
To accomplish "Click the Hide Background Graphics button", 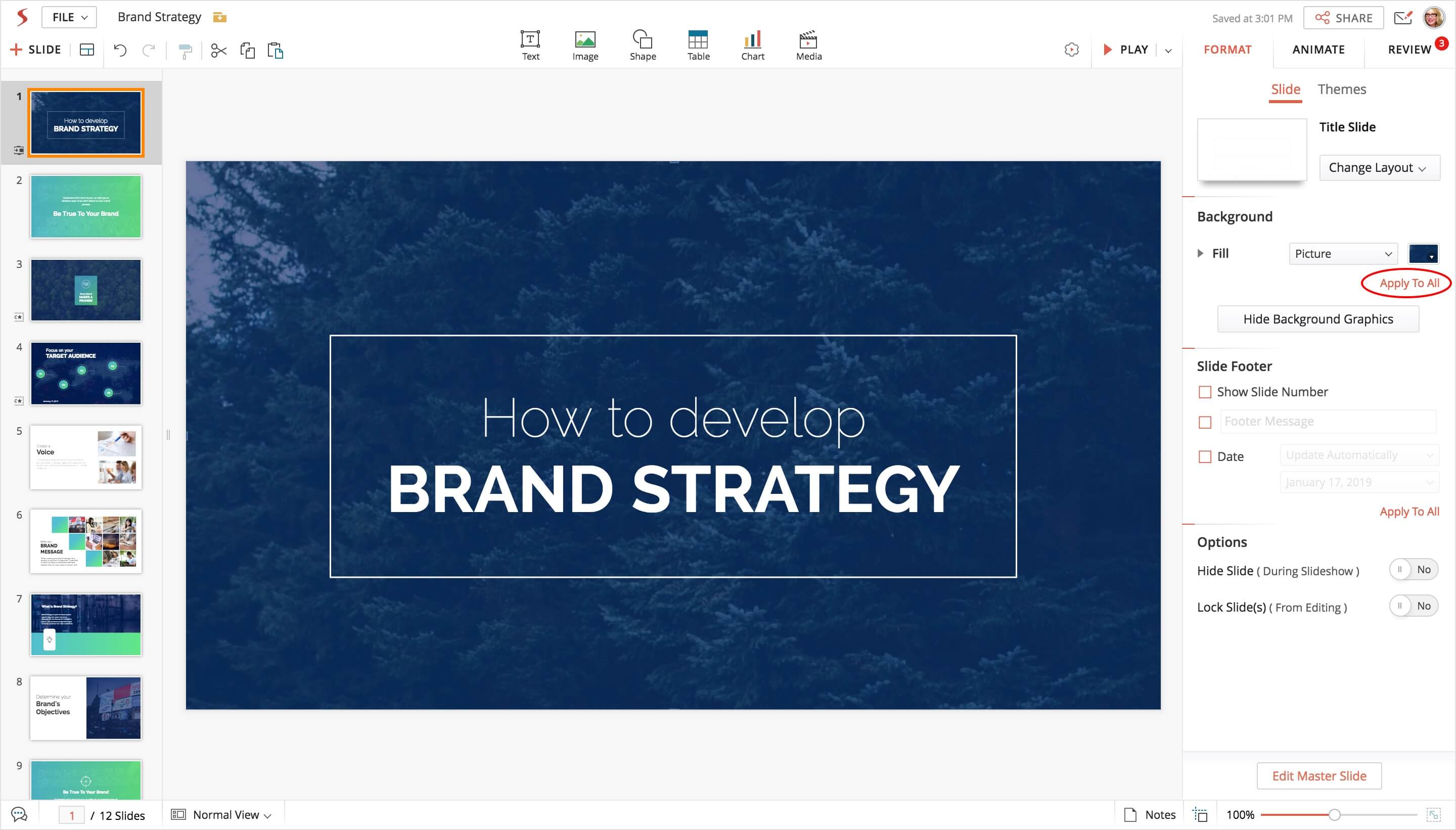I will [x=1317, y=319].
